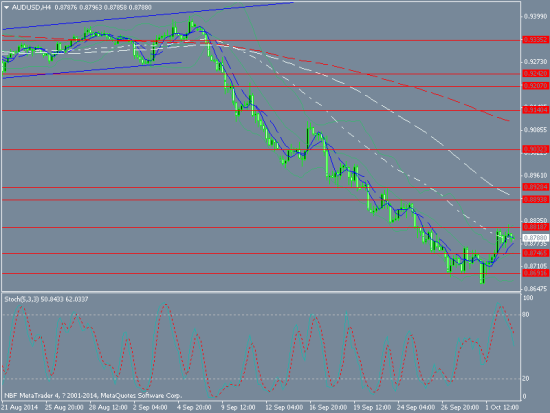Screen dimensions: 550x413
Task: Click the 20 level on stochastic scale
Action: (x=525, y=379)
